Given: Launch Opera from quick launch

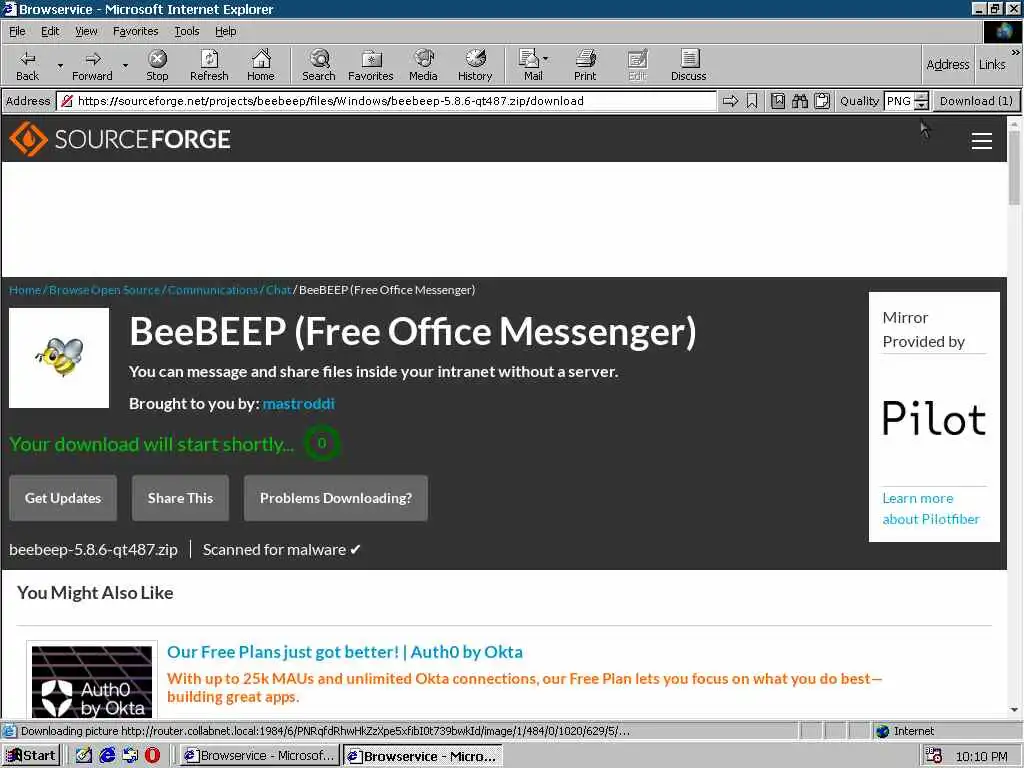Looking at the screenshot, I should 152,756.
